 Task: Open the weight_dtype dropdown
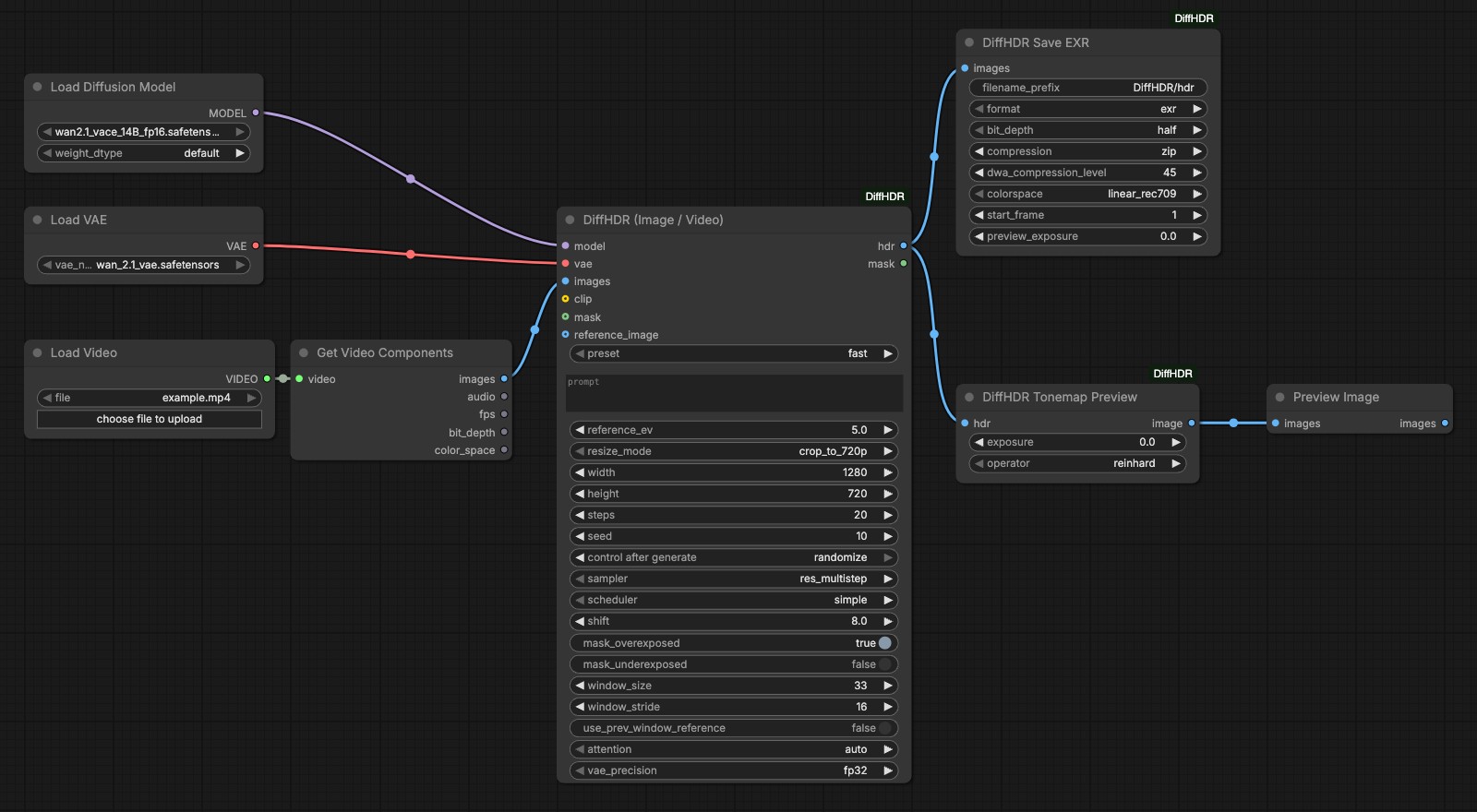coord(144,153)
